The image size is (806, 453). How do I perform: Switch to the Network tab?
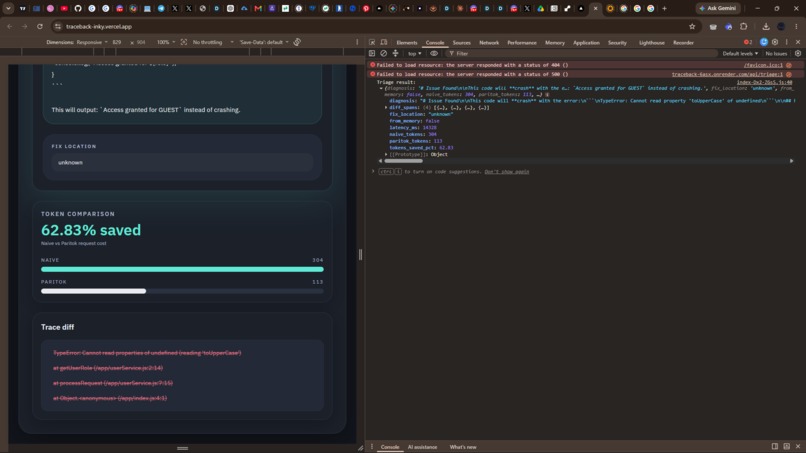(x=489, y=43)
